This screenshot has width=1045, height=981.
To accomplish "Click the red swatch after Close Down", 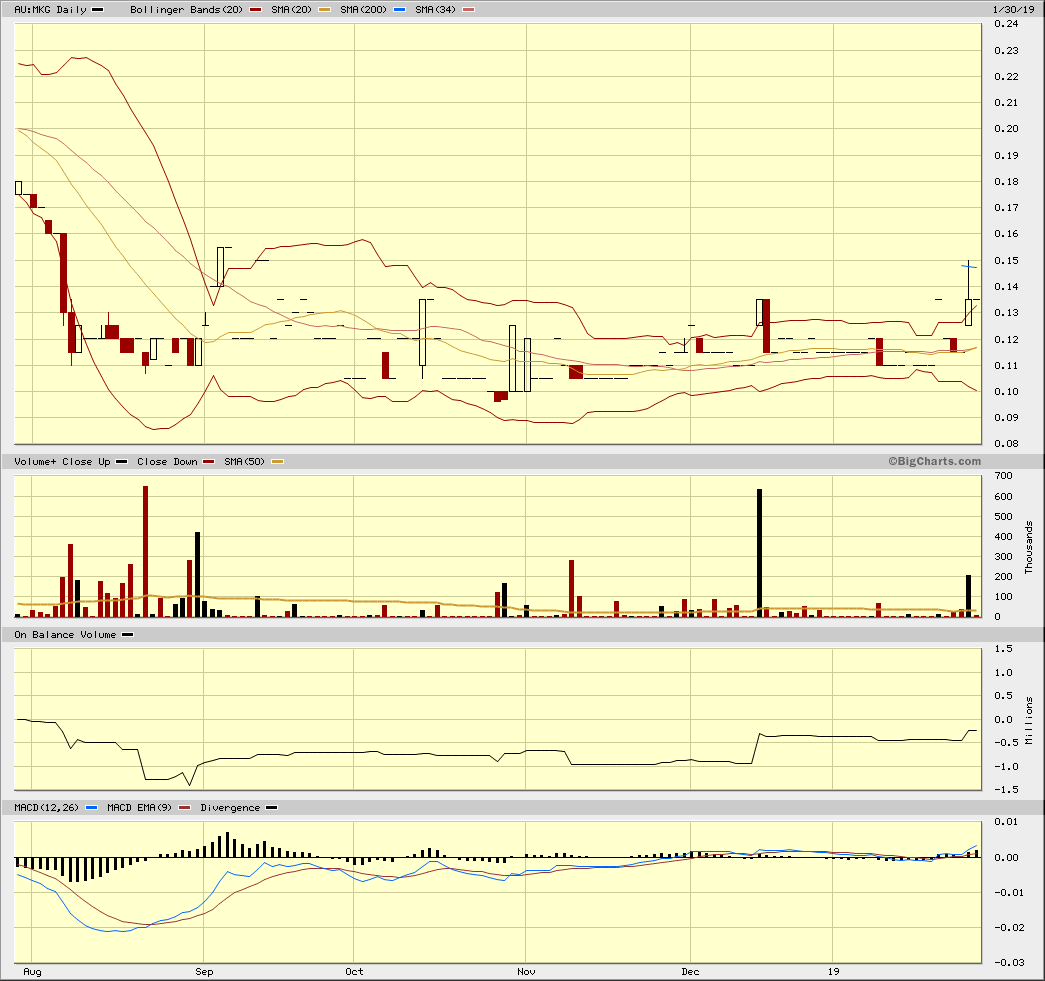I will 209,462.
